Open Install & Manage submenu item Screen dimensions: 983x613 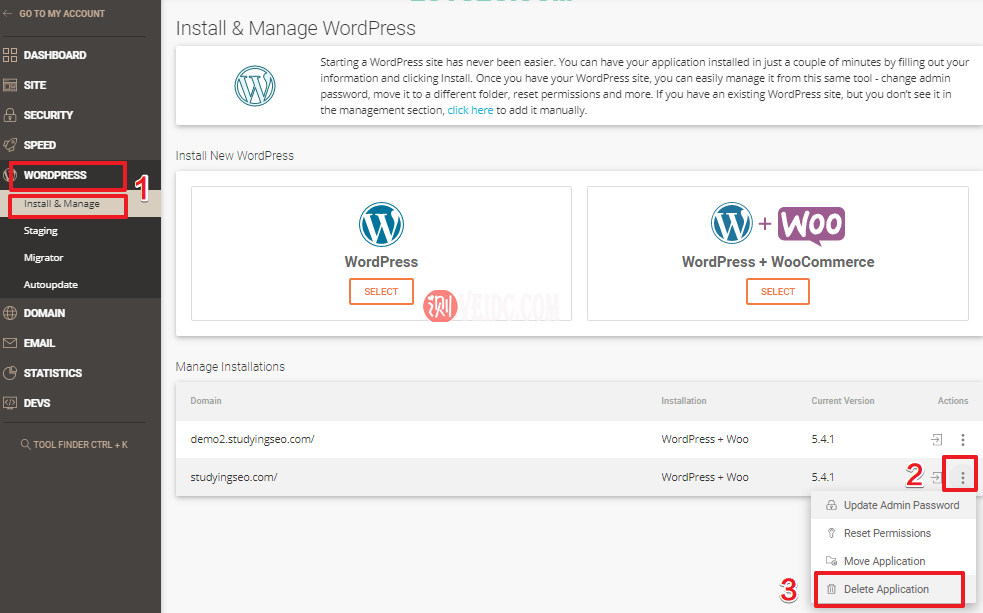[x=61, y=204]
